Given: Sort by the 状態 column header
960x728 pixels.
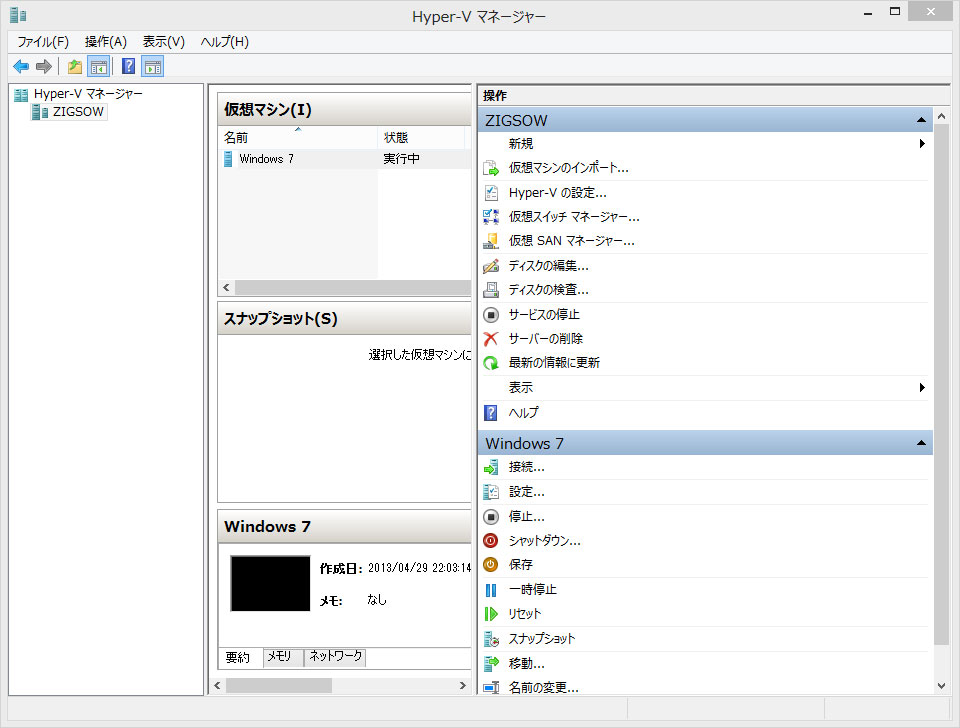Looking at the screenshot, I should tap(421, 137).
